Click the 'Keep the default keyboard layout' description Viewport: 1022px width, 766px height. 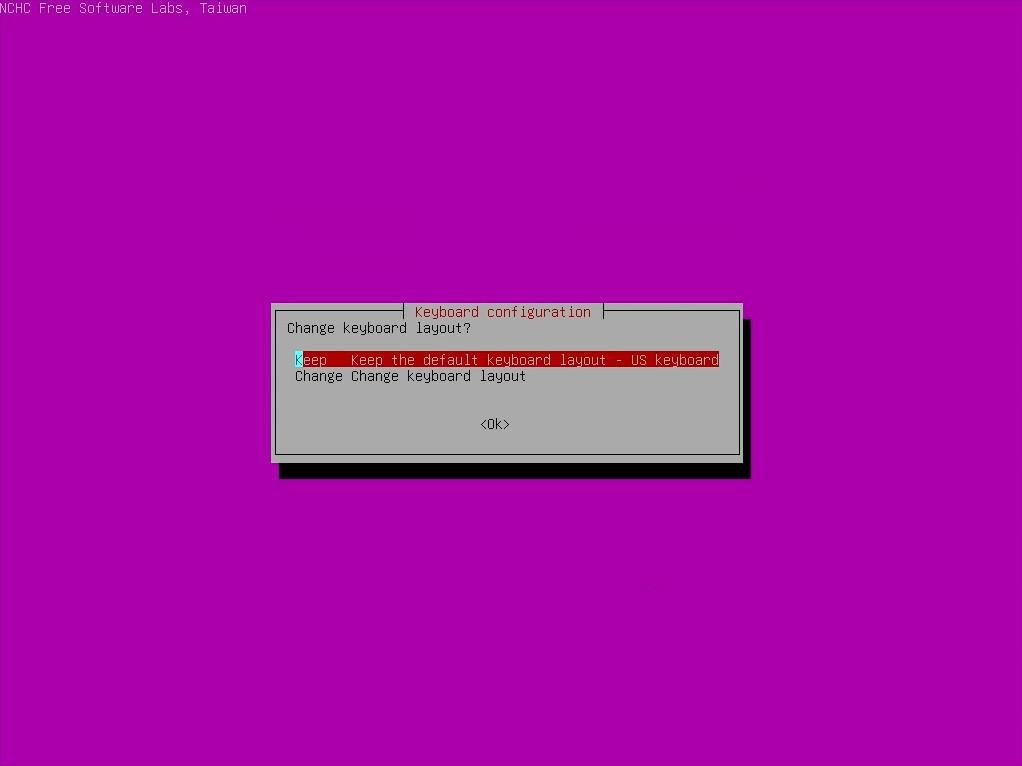pyautogui.click(x=478, y=360)
